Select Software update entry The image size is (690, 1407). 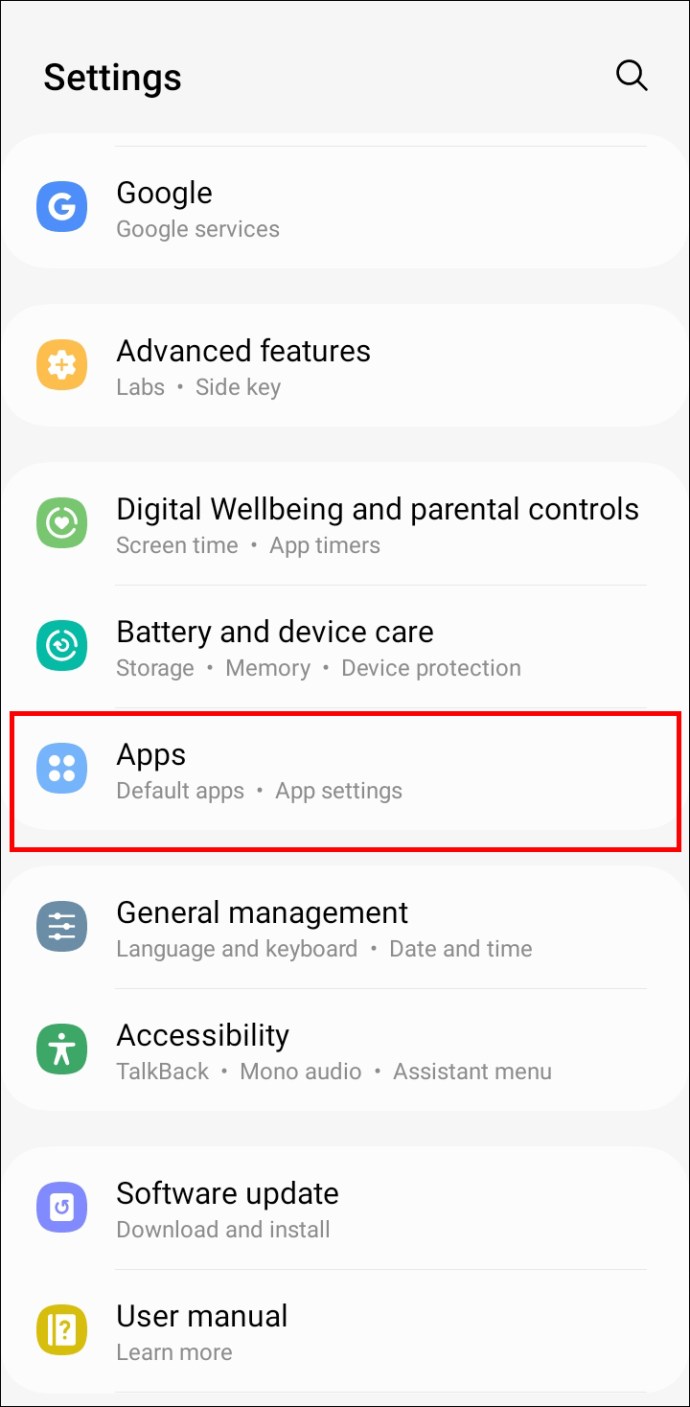click(x=345, y=1208)
